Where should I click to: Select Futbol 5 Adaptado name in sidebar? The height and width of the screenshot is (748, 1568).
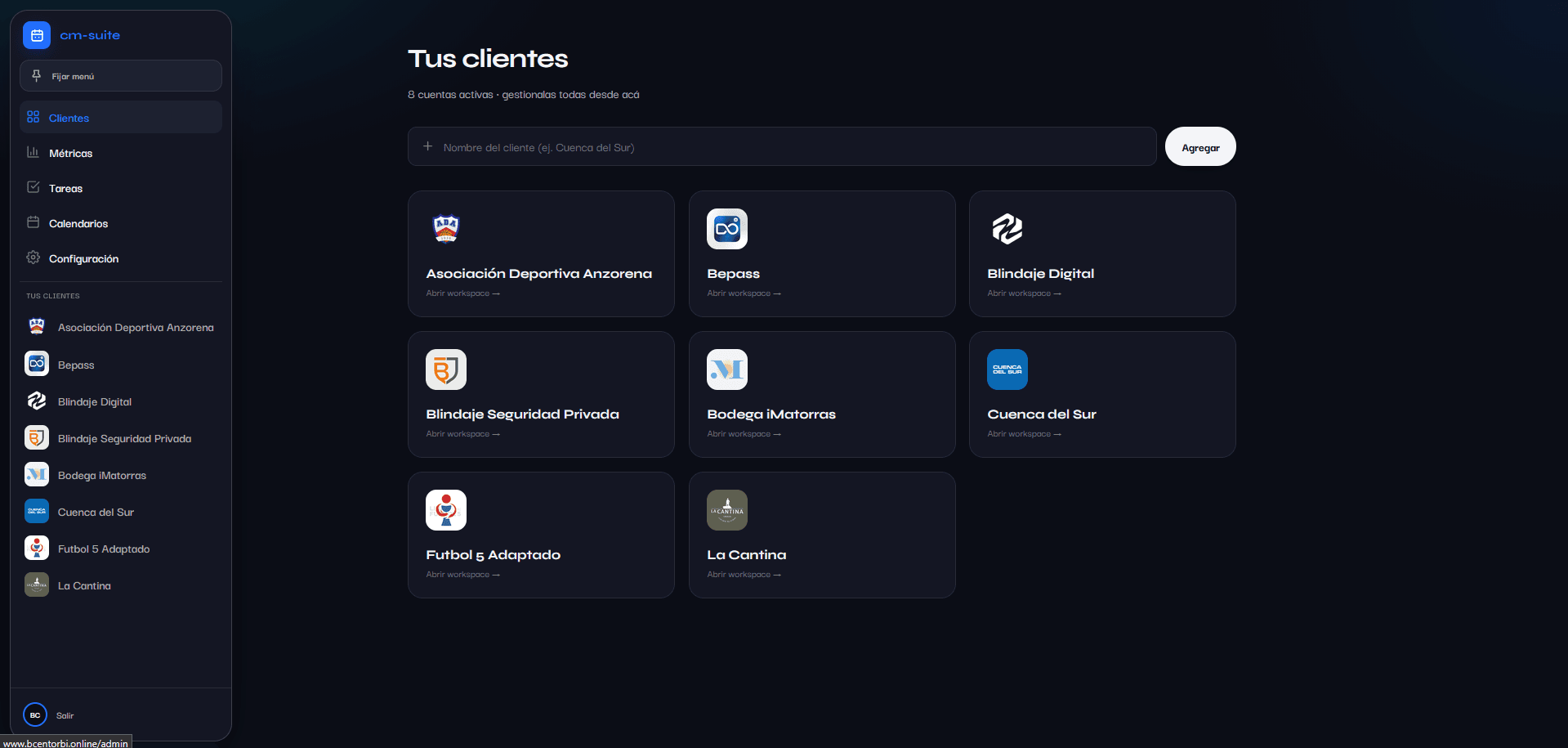point(104,549)
